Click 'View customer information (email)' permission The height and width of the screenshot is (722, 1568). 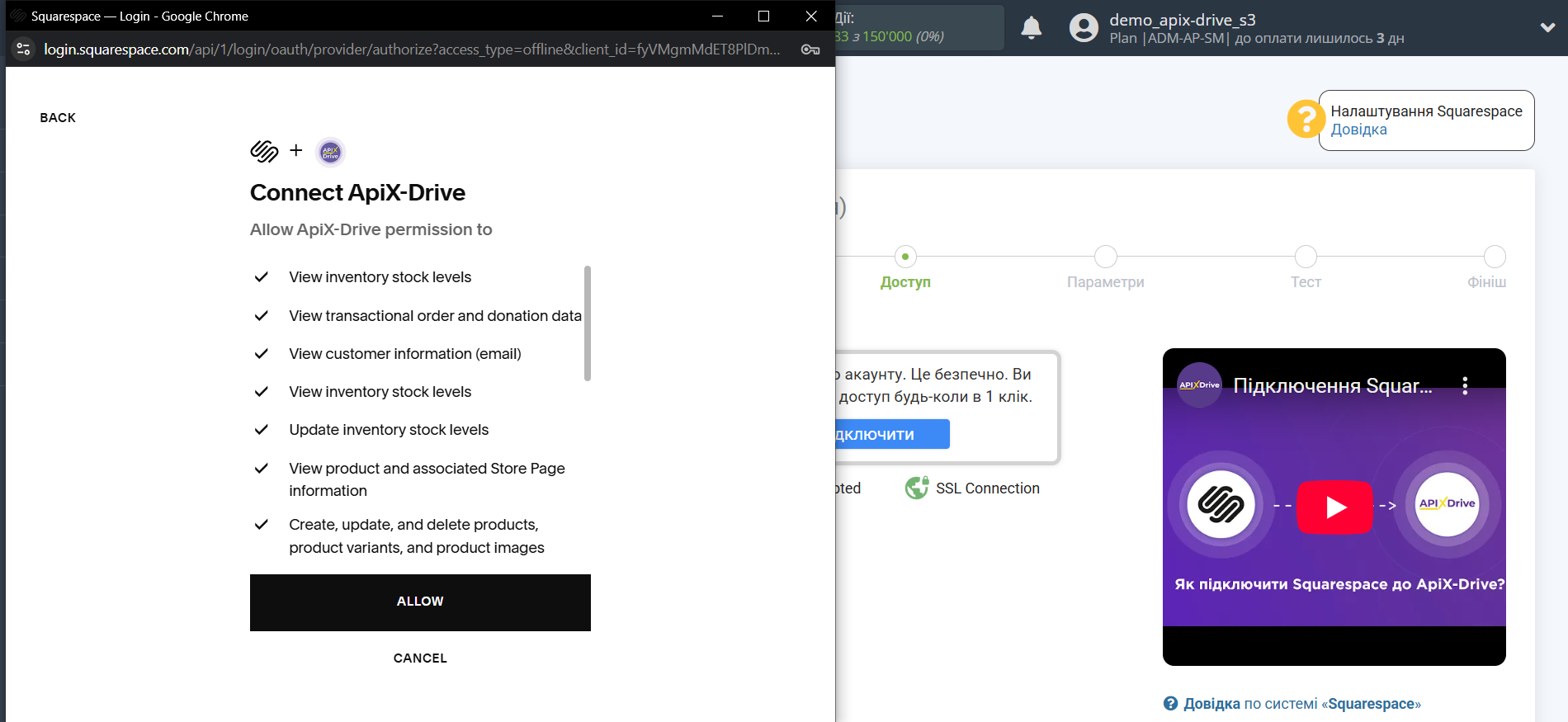click(405, 354)
